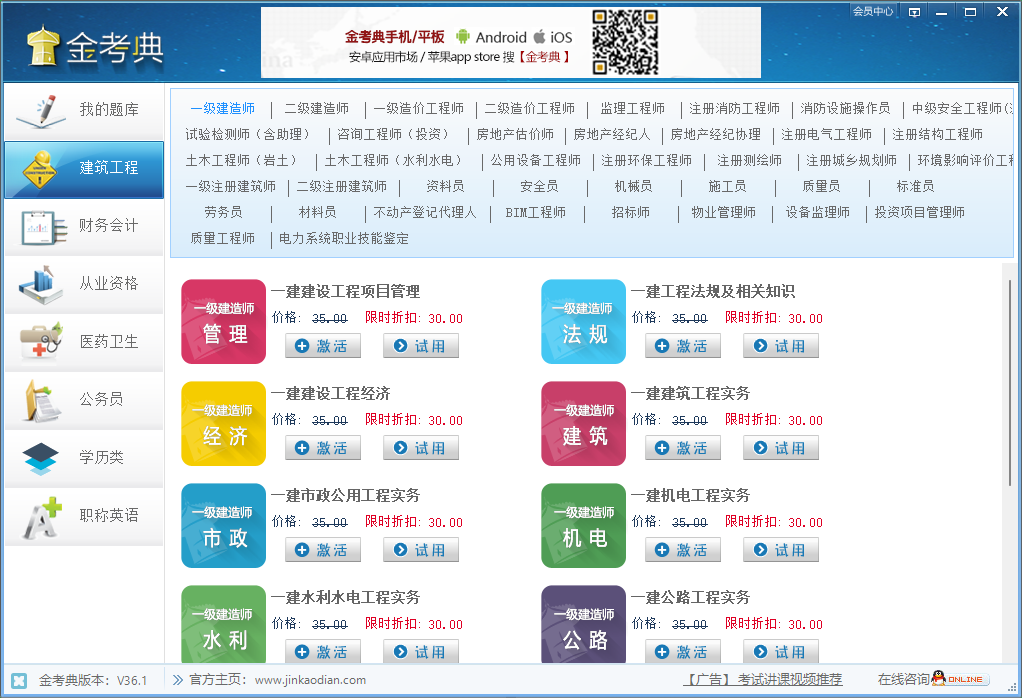The image size is (1022, 698).
Task: Click the status bar icon beside 金考典版本
Action: [x=19, y=681]
